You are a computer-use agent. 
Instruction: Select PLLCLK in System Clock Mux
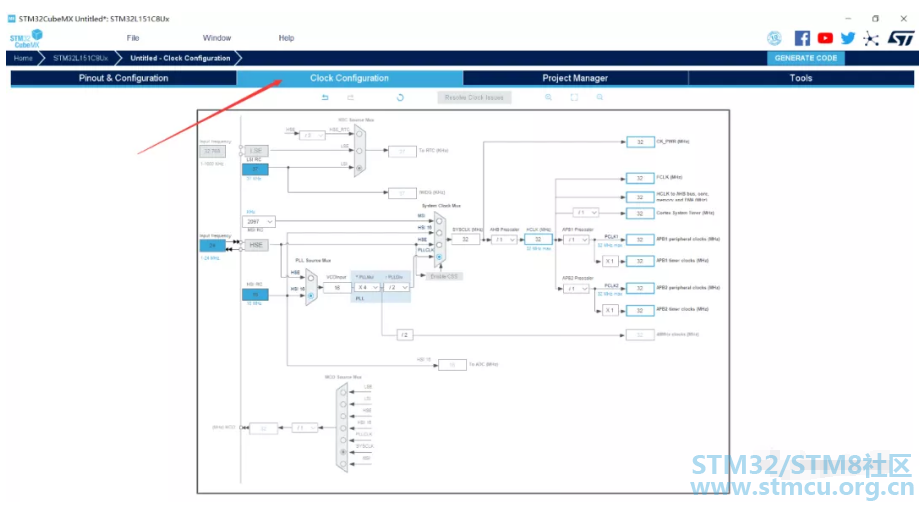point(439,257)
